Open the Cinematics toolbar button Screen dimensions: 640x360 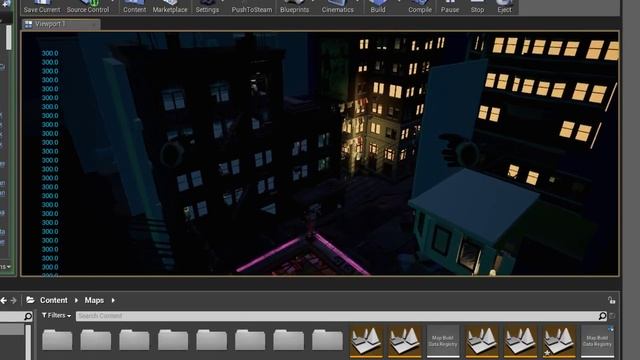(x=338, y=7)
